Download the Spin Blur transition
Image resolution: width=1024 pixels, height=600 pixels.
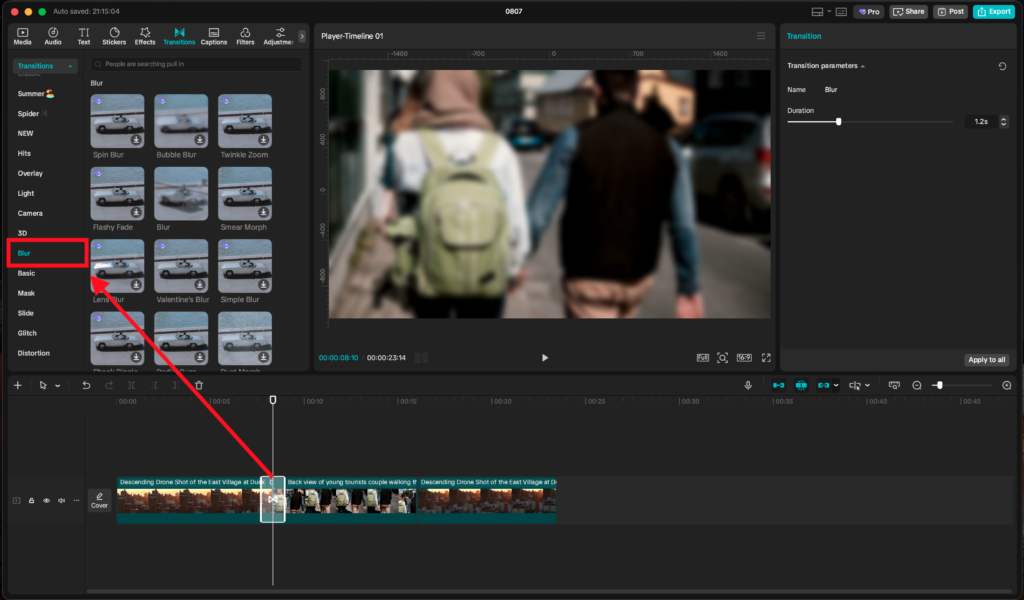tap(136, 140)
